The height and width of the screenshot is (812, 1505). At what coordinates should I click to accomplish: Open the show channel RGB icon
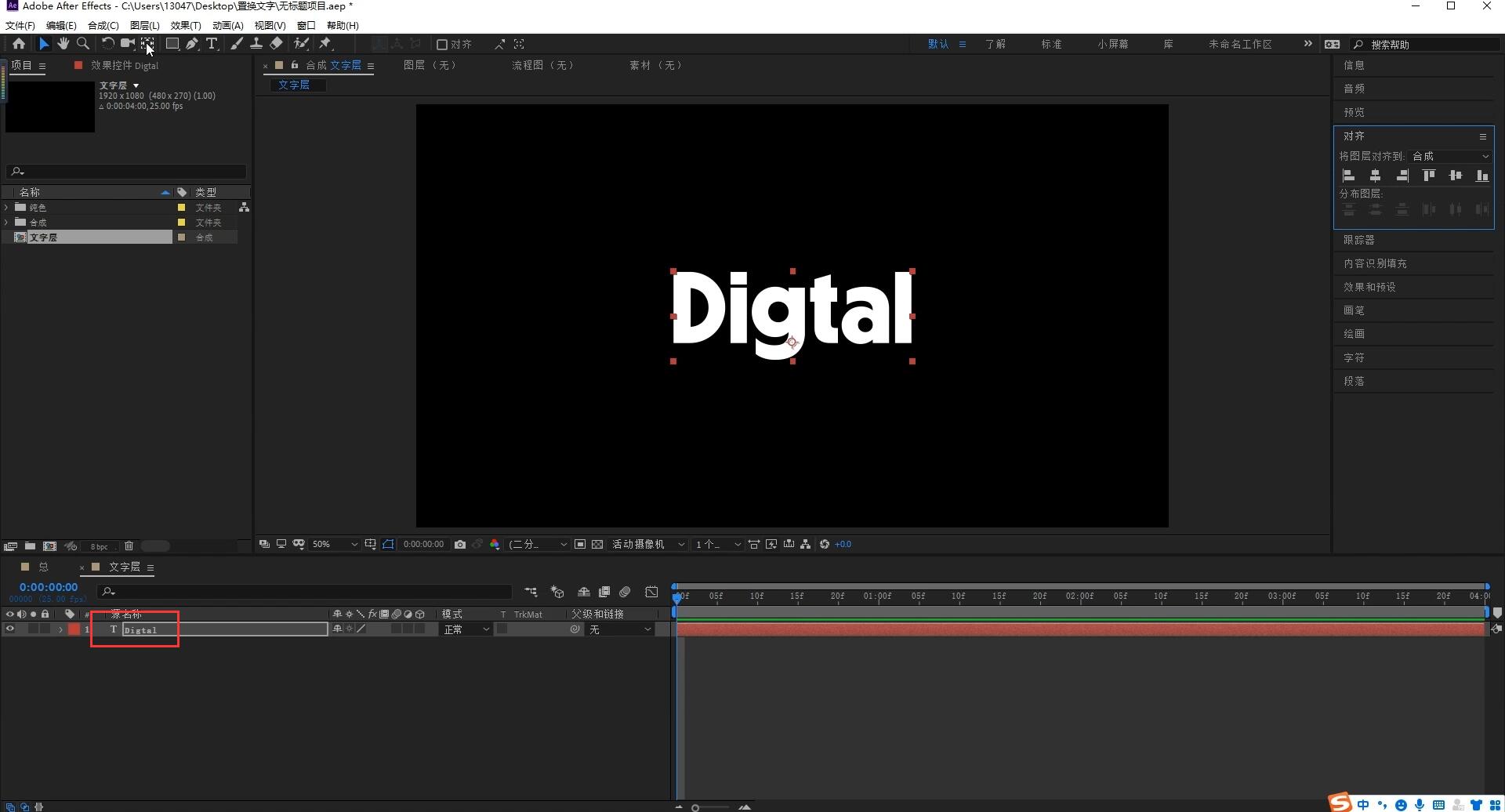coord(495,544)
